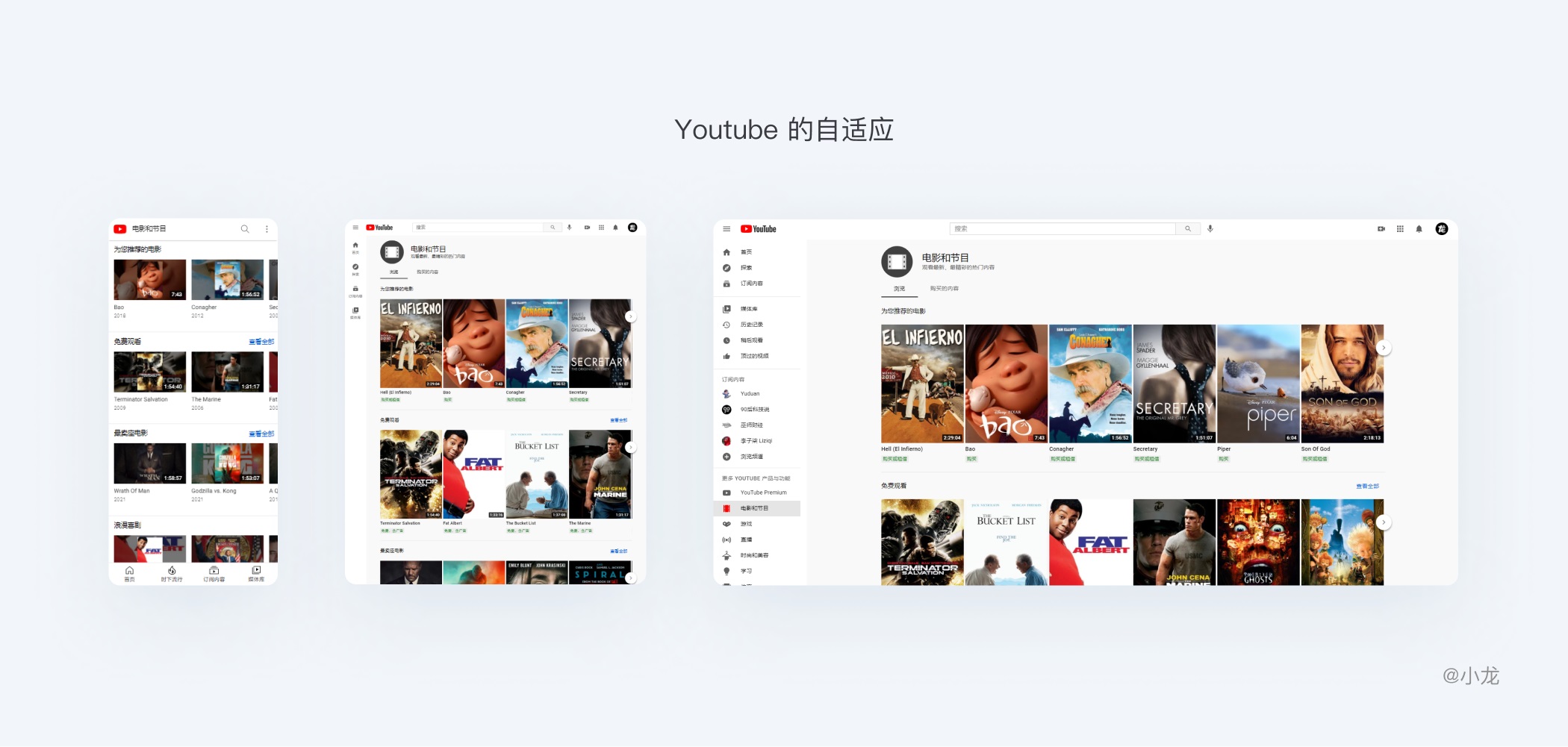Click the right chevron on the recommended movies carousel
The image size is (1568, 747).
1384,347
